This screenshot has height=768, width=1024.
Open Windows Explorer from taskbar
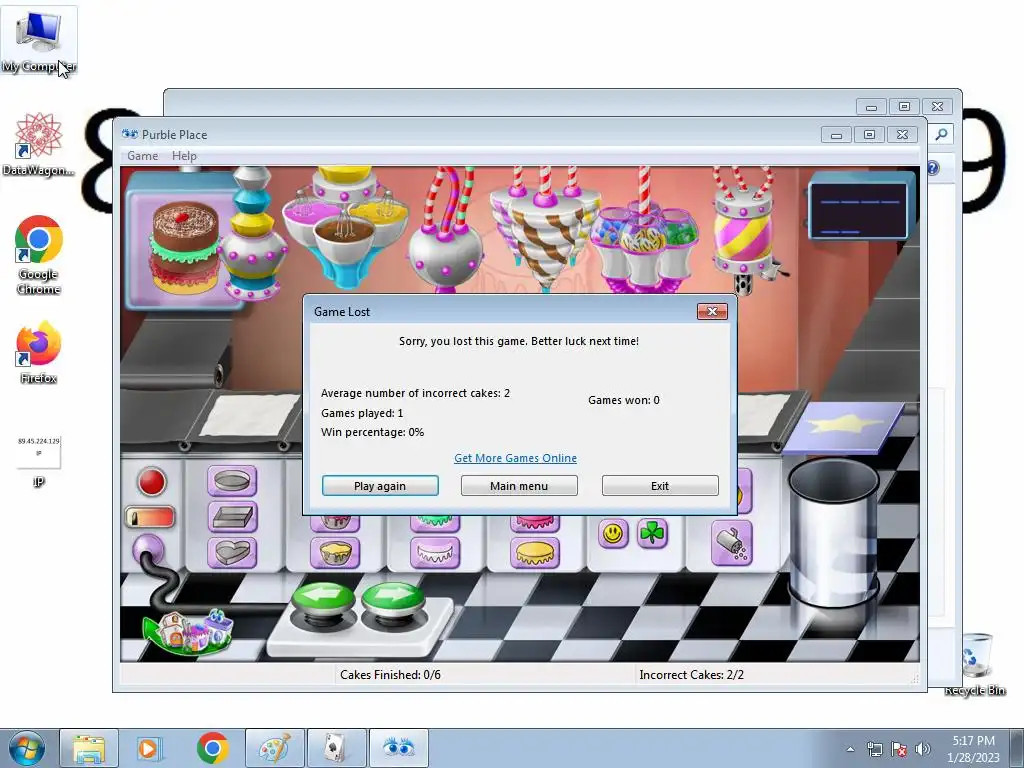[89, 748]
